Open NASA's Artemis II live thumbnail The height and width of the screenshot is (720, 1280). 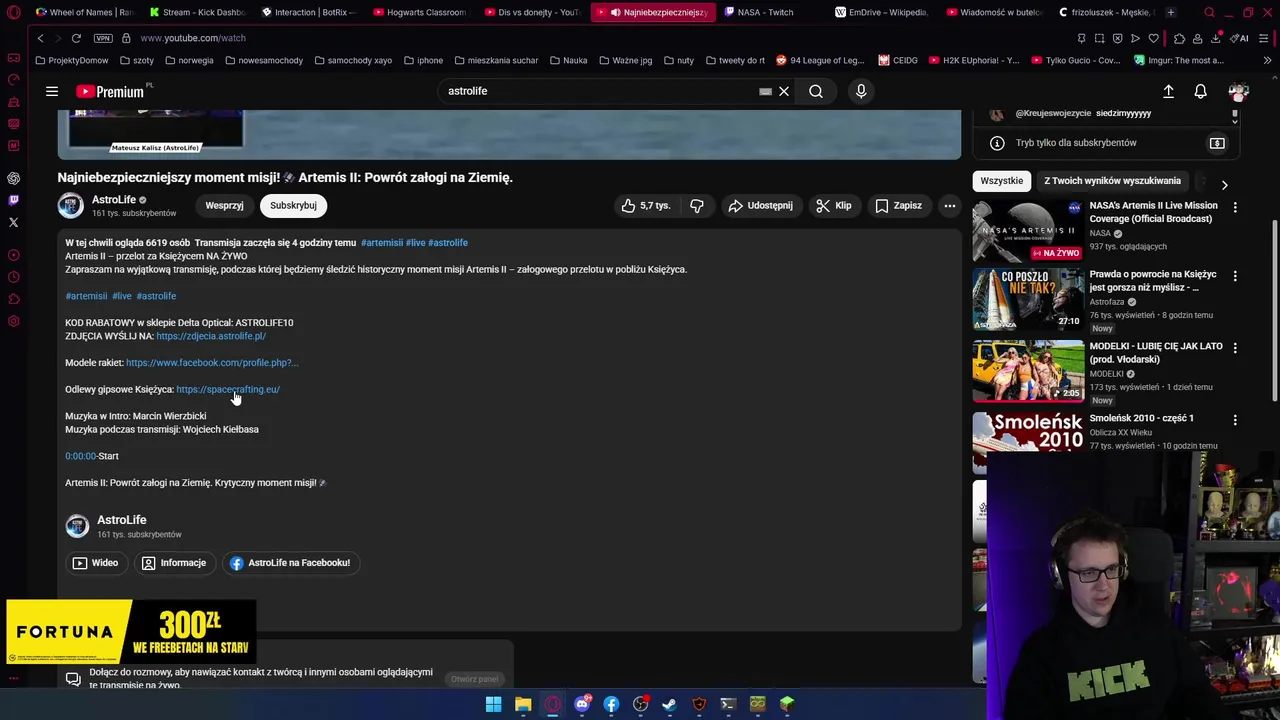[1028, 231]
